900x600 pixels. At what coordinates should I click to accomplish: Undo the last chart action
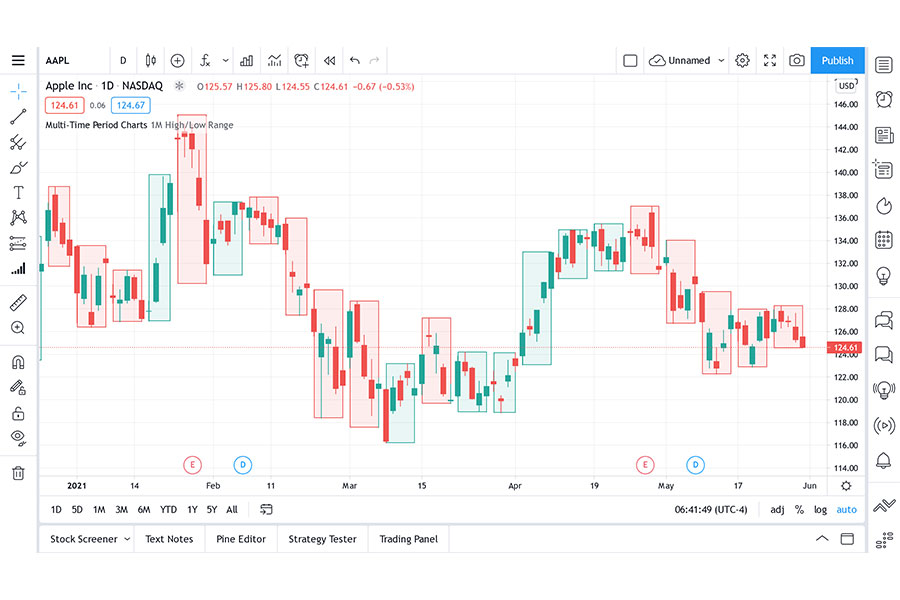[355, 60]
